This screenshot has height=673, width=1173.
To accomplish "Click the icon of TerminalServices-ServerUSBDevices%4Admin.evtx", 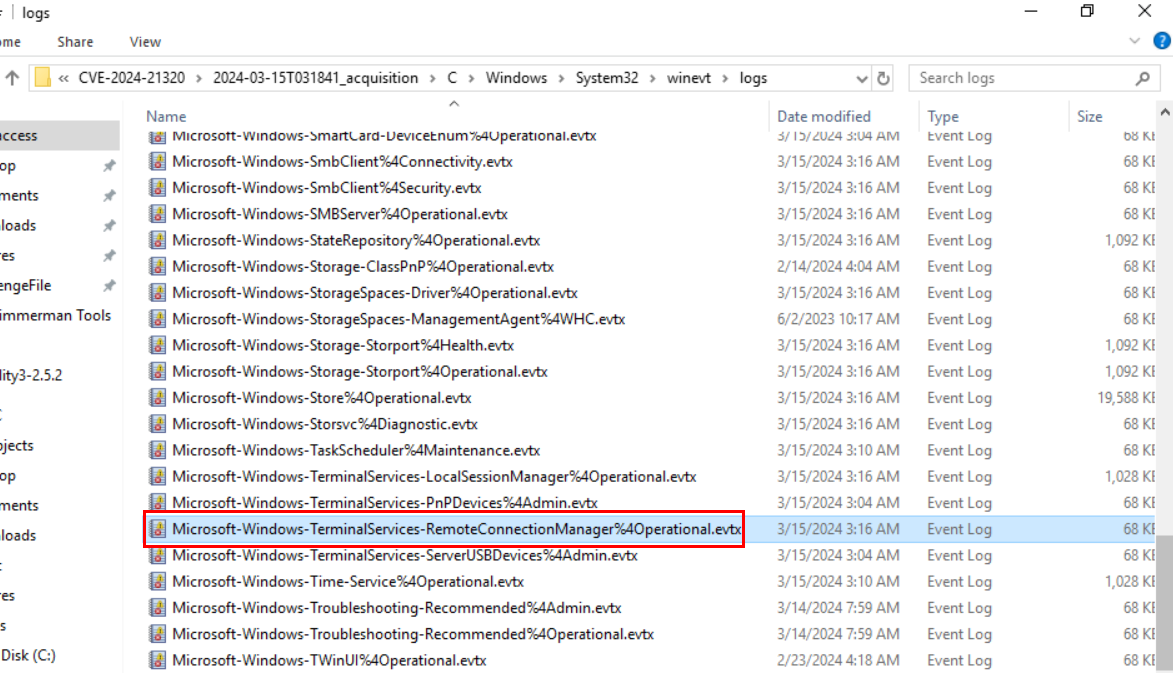I will 157,555.
